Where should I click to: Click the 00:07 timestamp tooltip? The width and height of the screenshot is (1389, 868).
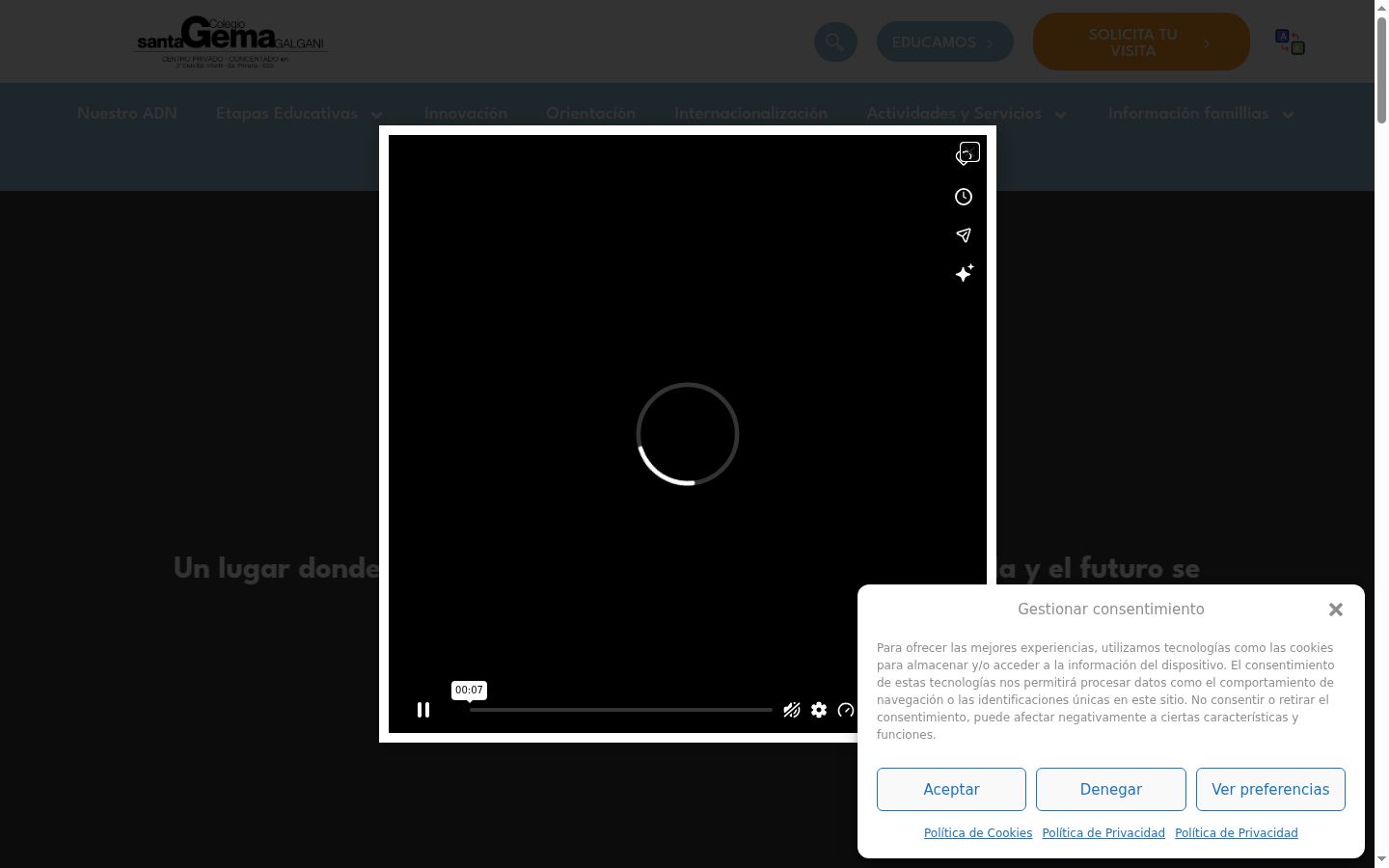coord(469,691)
